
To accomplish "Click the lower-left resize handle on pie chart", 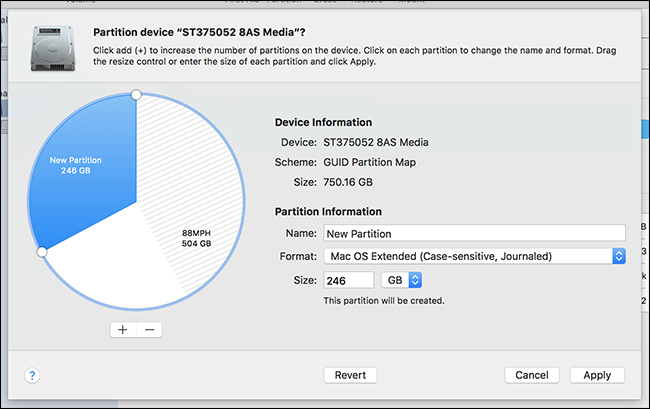I will pyautogui.click(x=42, y=252).
